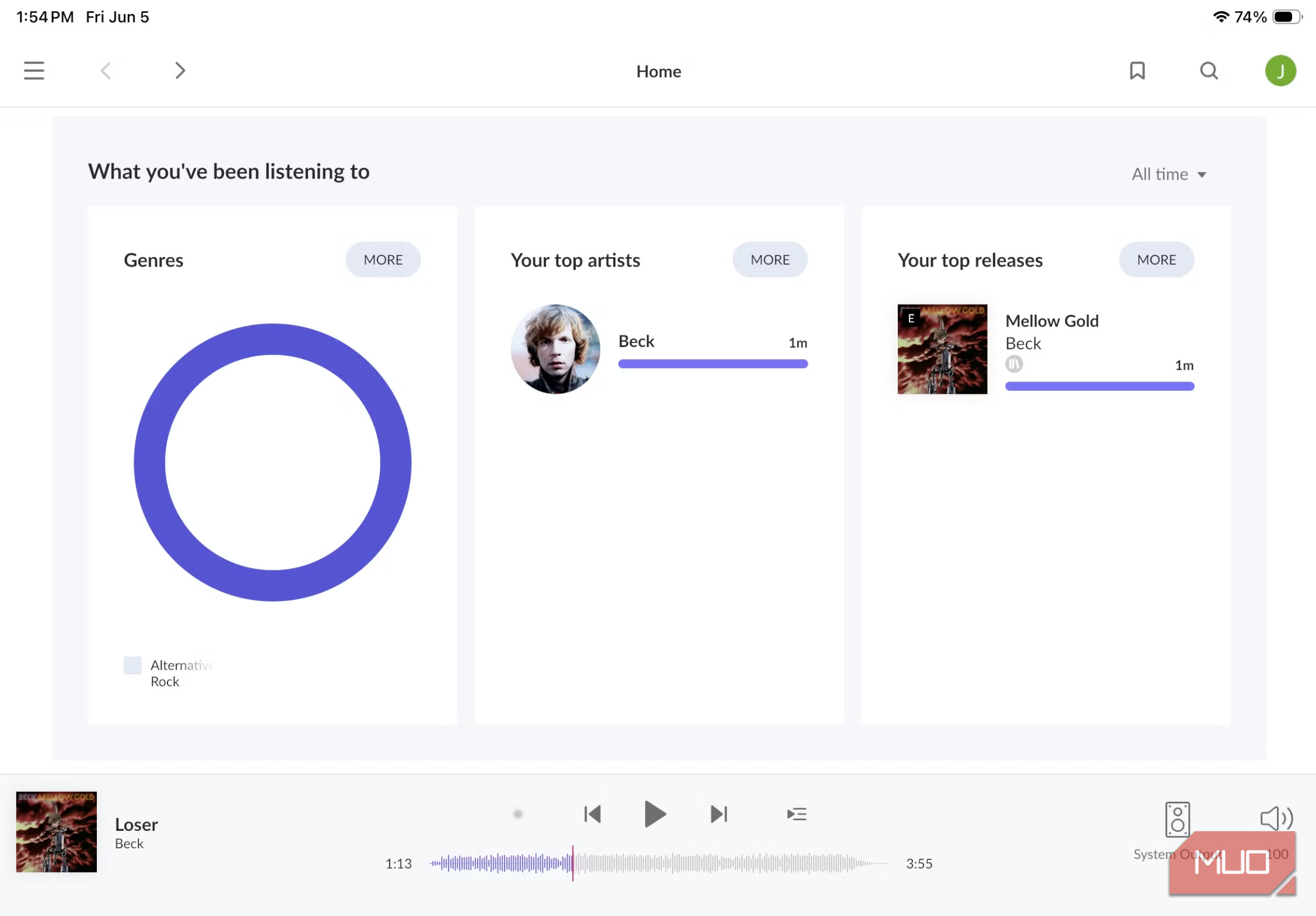Seek within the waveform progress bar
This screenshot has width=1316, height=916.
coord(659,863)
